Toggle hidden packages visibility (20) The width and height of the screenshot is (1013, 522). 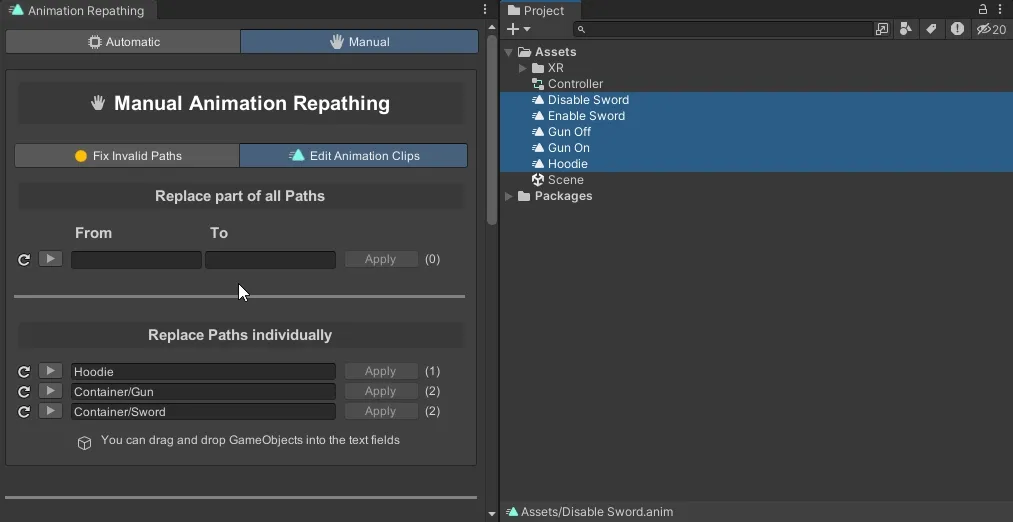tap(991, 29)
